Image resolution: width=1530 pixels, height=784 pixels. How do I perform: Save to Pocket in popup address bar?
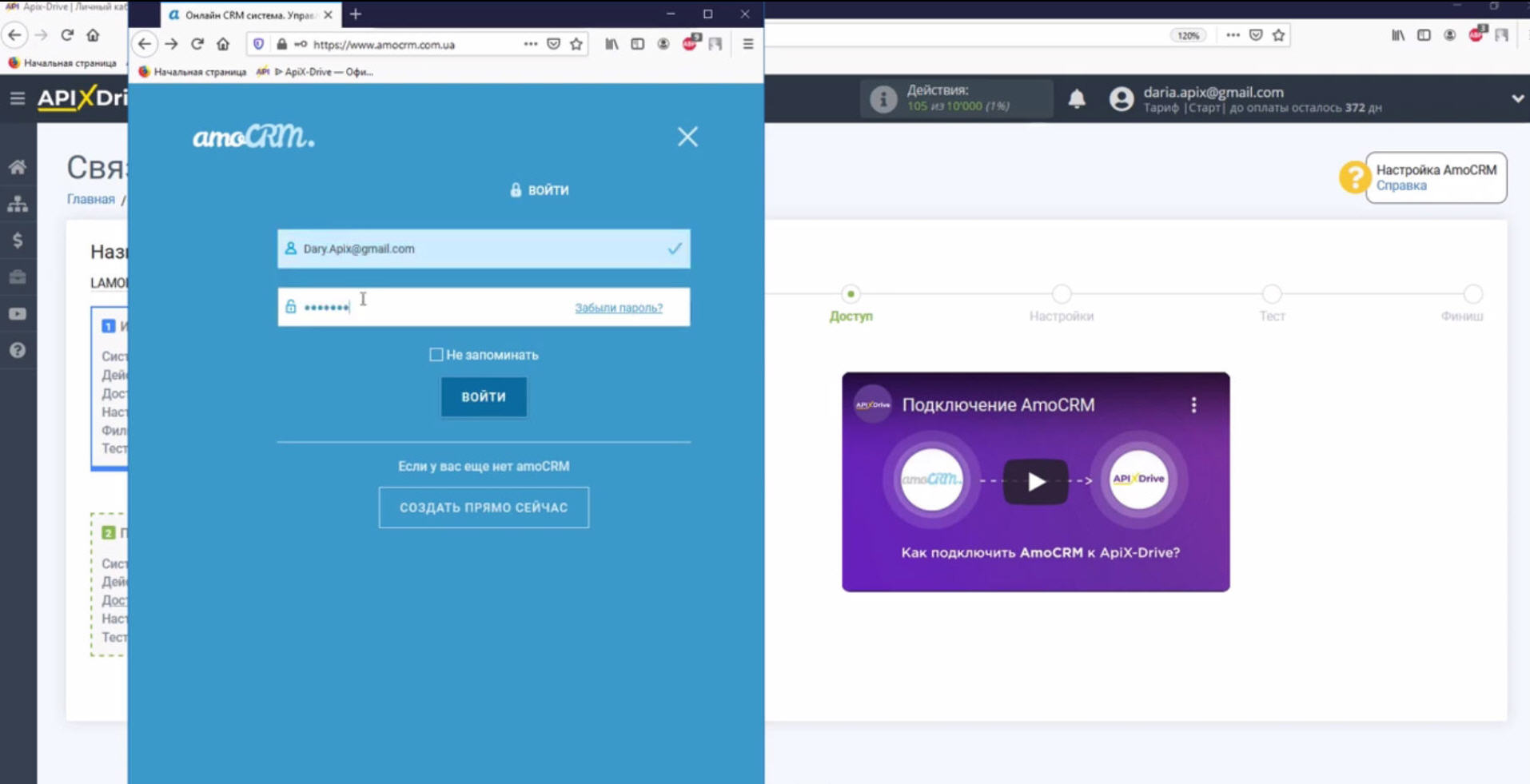point(553,44)
